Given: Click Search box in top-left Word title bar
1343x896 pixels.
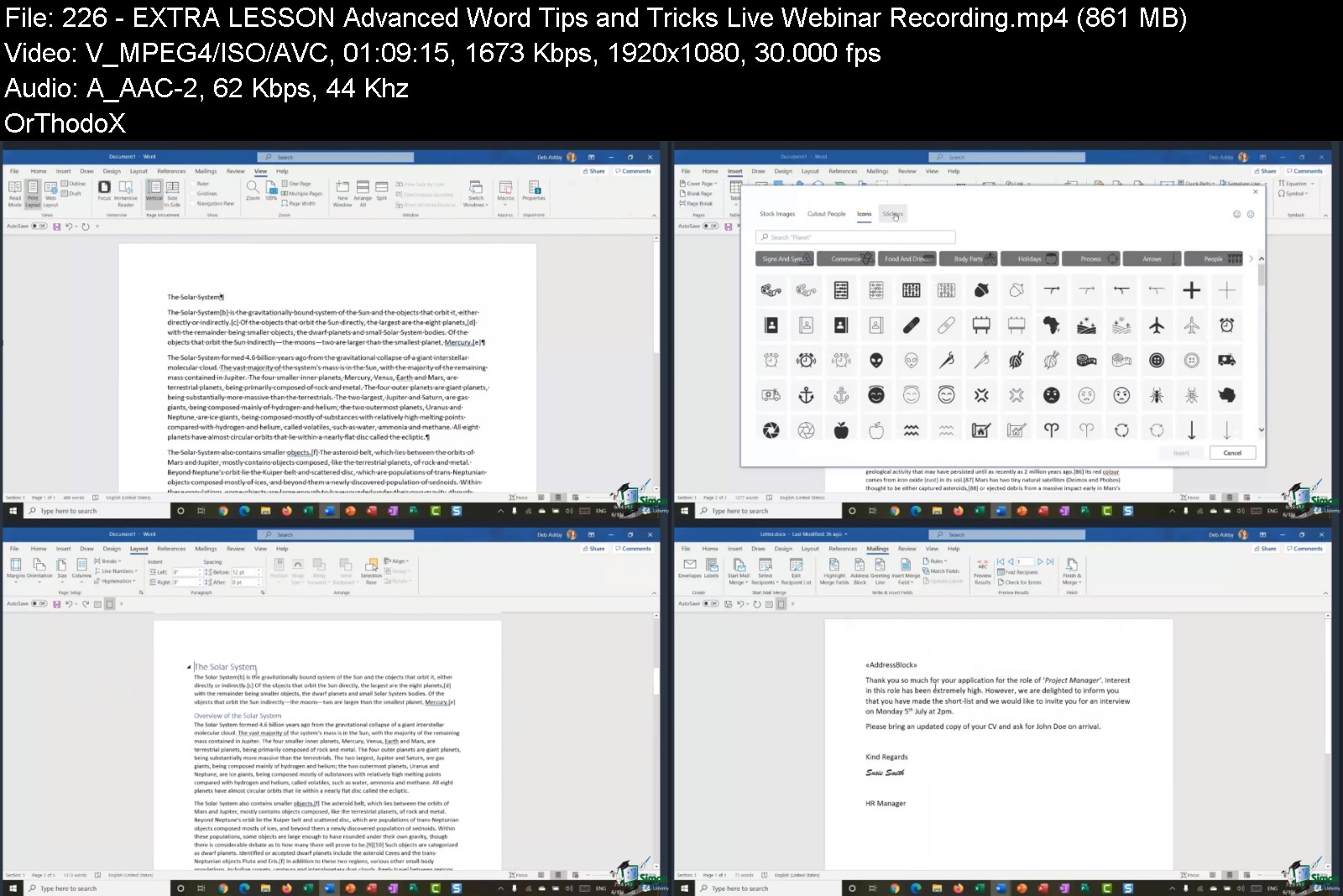Looking at the screenshot, I should pos(334,157).
